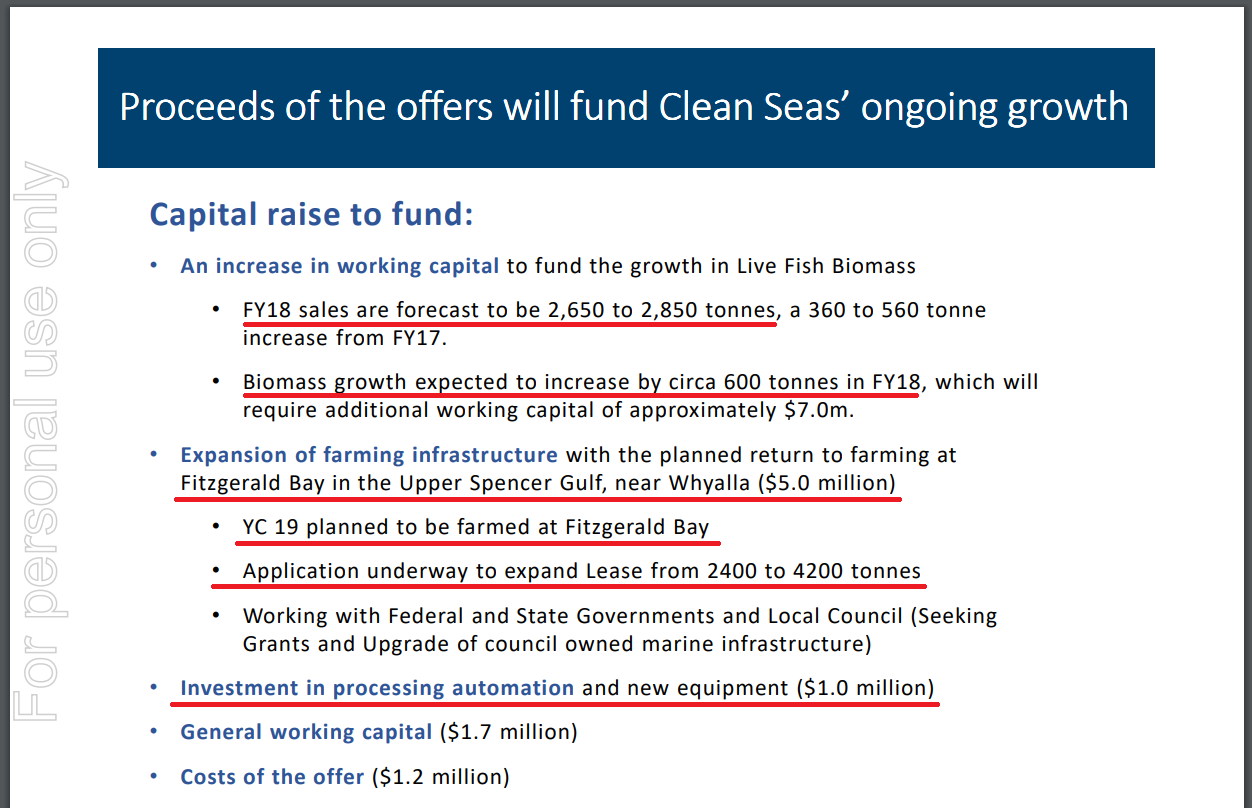The image size is (1252, 808).
Task: Select bold 'Costs of the offer' text
Action: click(x=272, y=777)
